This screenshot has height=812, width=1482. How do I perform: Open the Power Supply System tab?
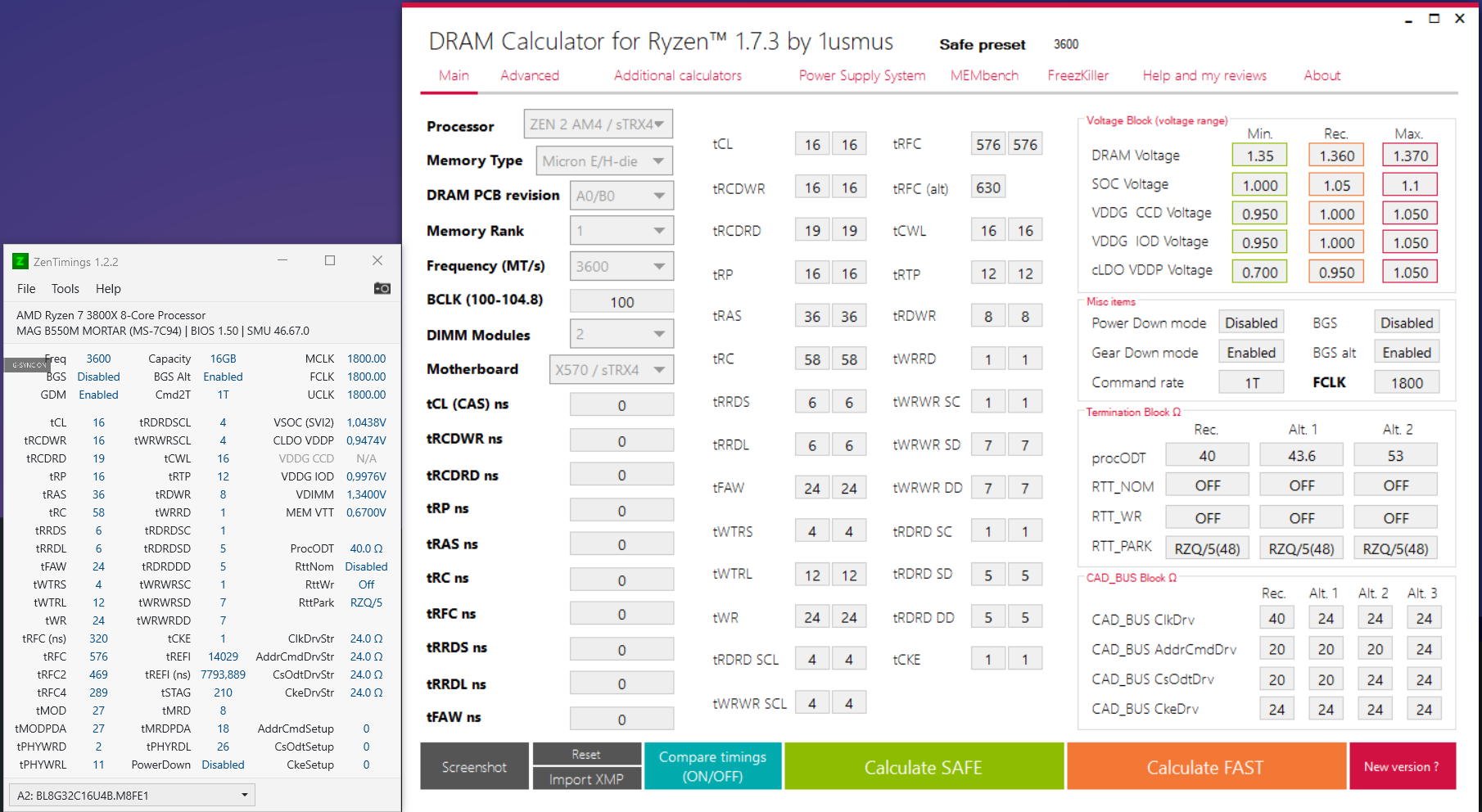pyautogui.click(x=862, y=75)
